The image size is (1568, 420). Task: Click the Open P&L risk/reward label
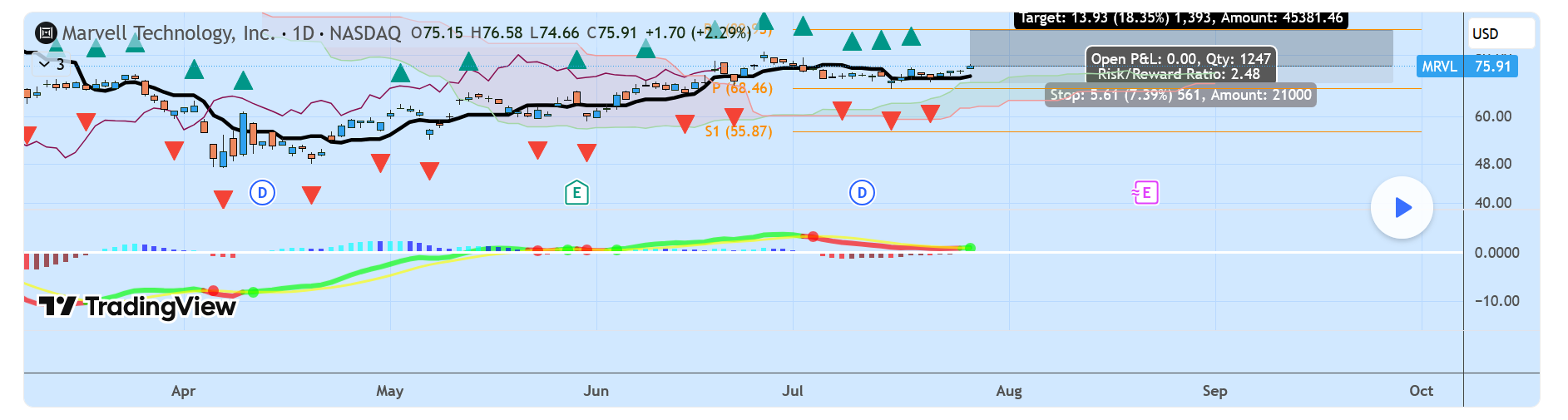coord(1181,67)
